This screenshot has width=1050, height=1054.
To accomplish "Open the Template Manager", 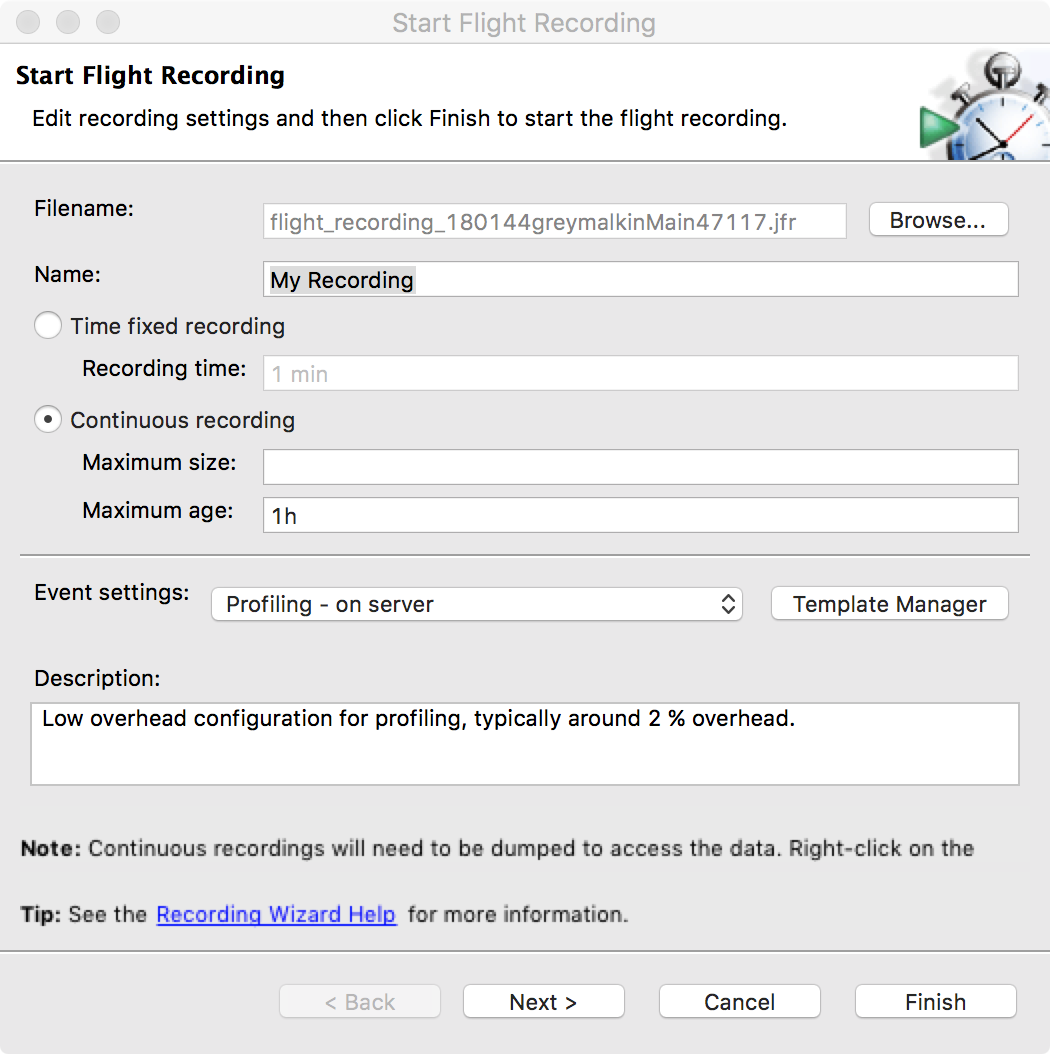I will coord(889,604).
